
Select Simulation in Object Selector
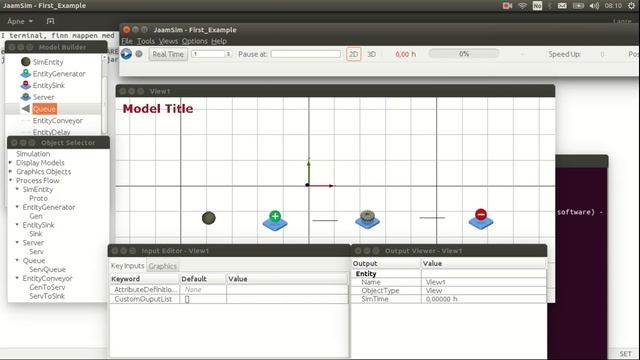click(x=33, y=154)
